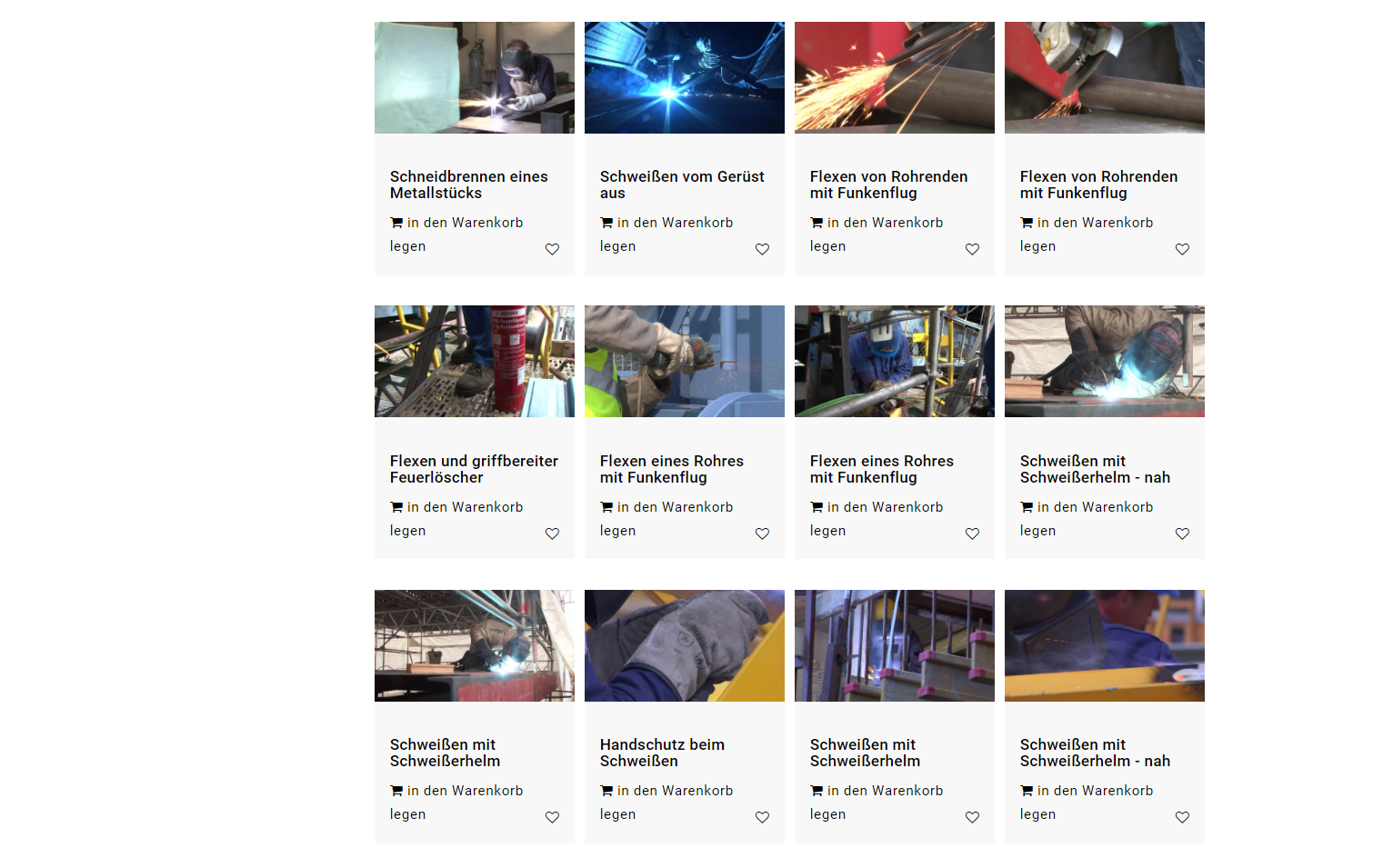Click cart icon under 'Schneidbrennen eines Metallstücks'
Screen dimensions: 1383x868
[396, 223]
